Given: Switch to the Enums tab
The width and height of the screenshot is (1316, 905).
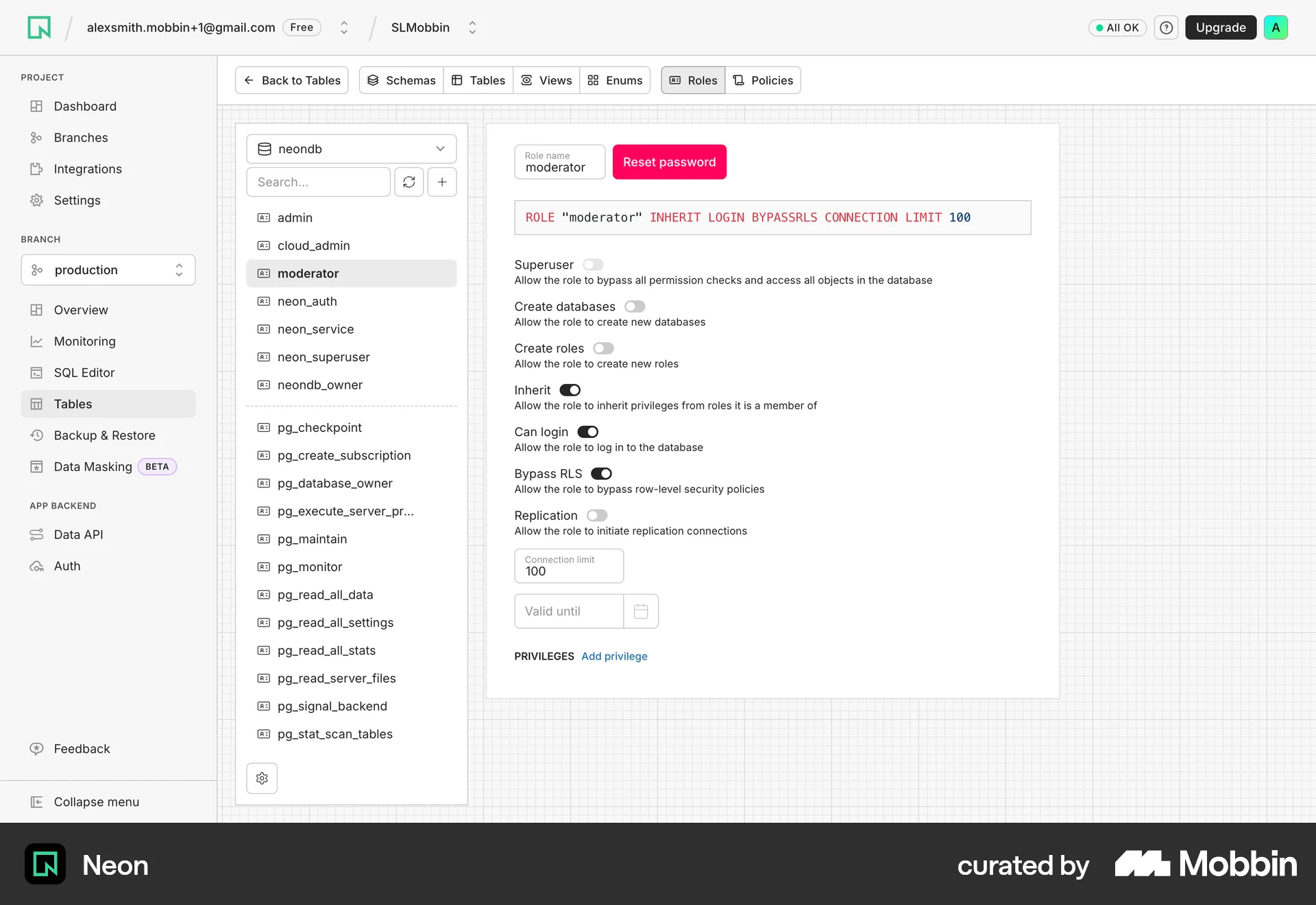Looking at the screenshot, I should coord(615,80).
